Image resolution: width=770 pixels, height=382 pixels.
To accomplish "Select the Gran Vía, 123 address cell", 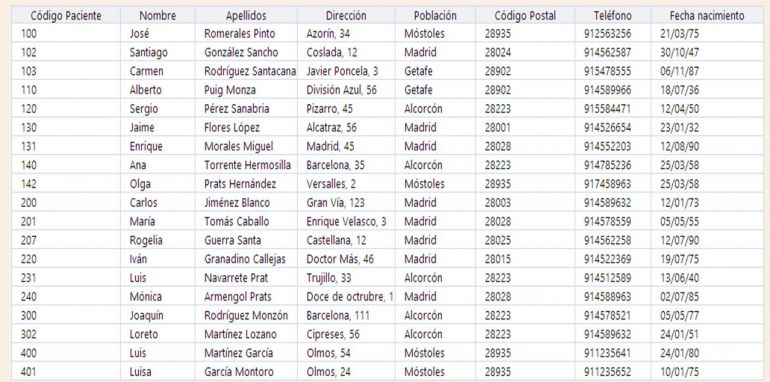I will coord(346,203).
